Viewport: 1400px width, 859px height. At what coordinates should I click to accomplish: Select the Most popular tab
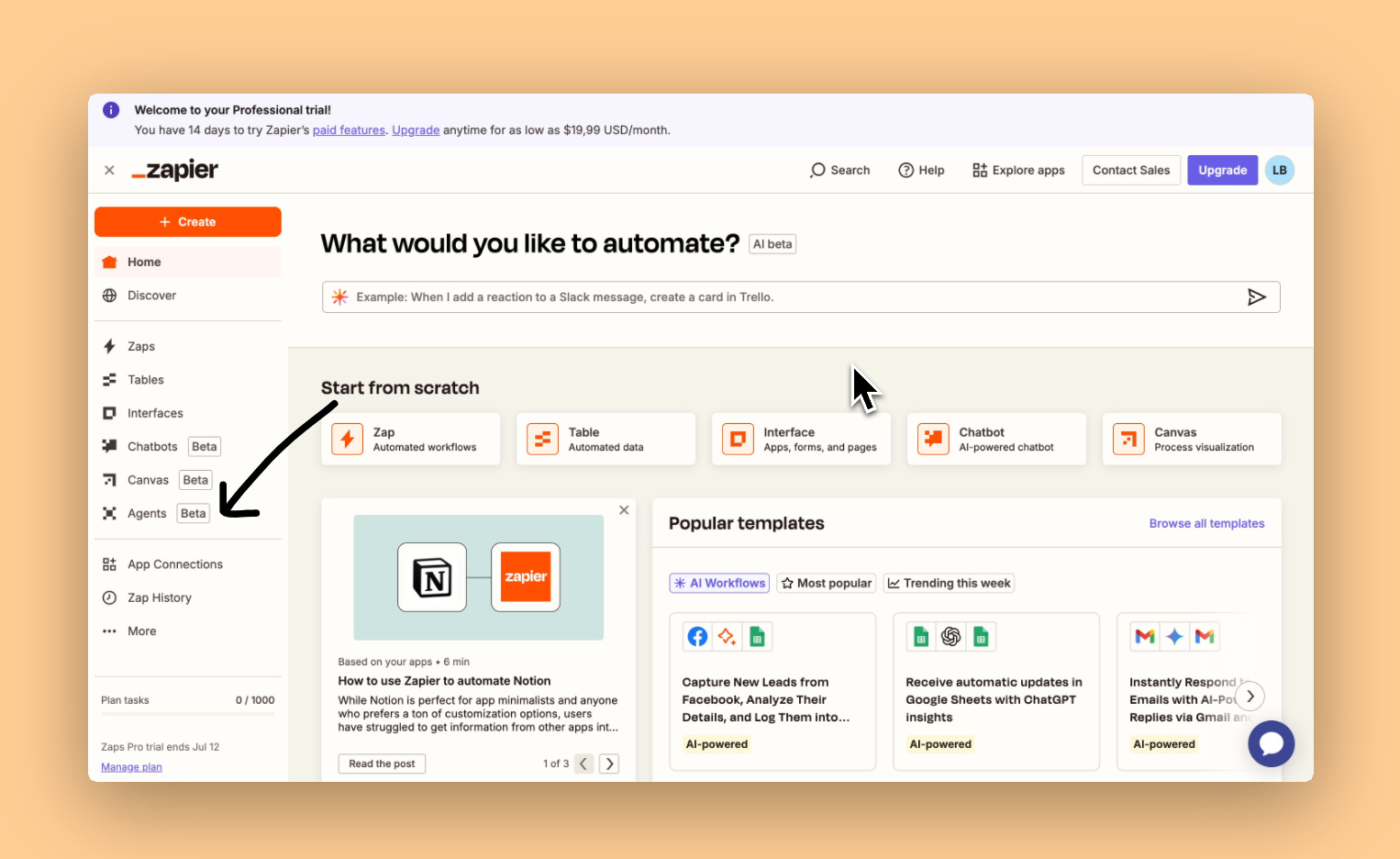click(x=826, y=584)
